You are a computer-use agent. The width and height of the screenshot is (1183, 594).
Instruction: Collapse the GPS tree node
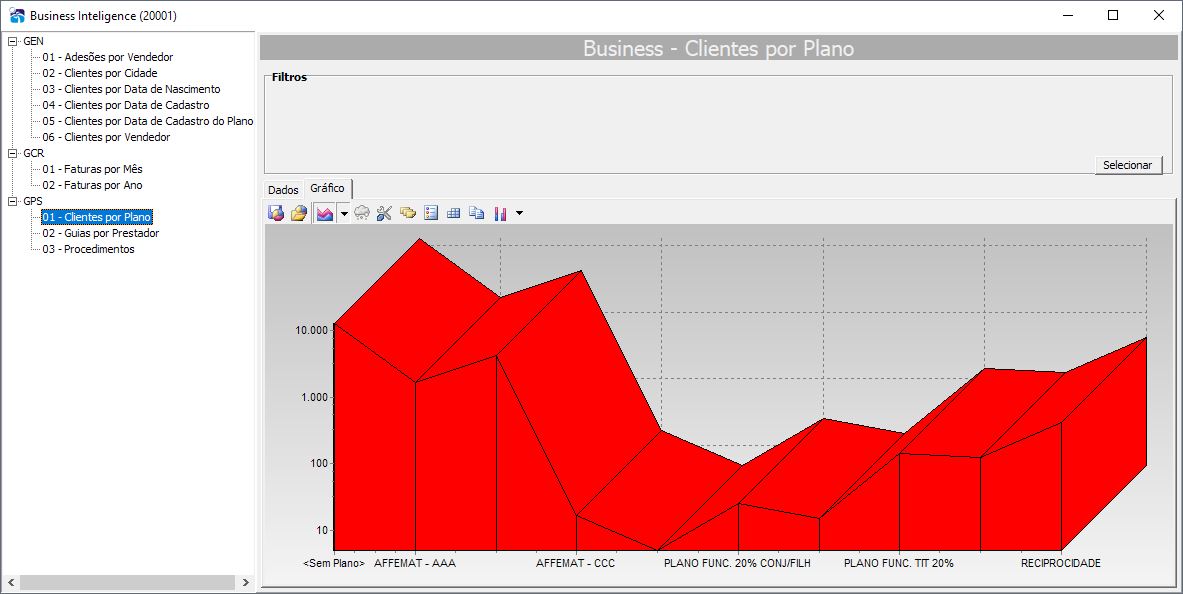tap(12, 202)
